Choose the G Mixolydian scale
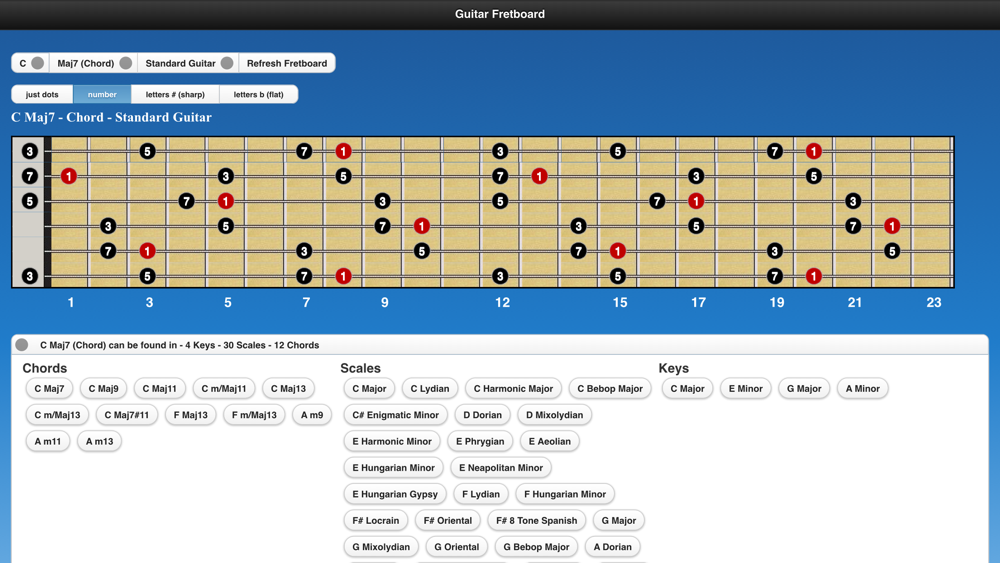This screenshot has width=1000, height=563. (x=381, y=546)
